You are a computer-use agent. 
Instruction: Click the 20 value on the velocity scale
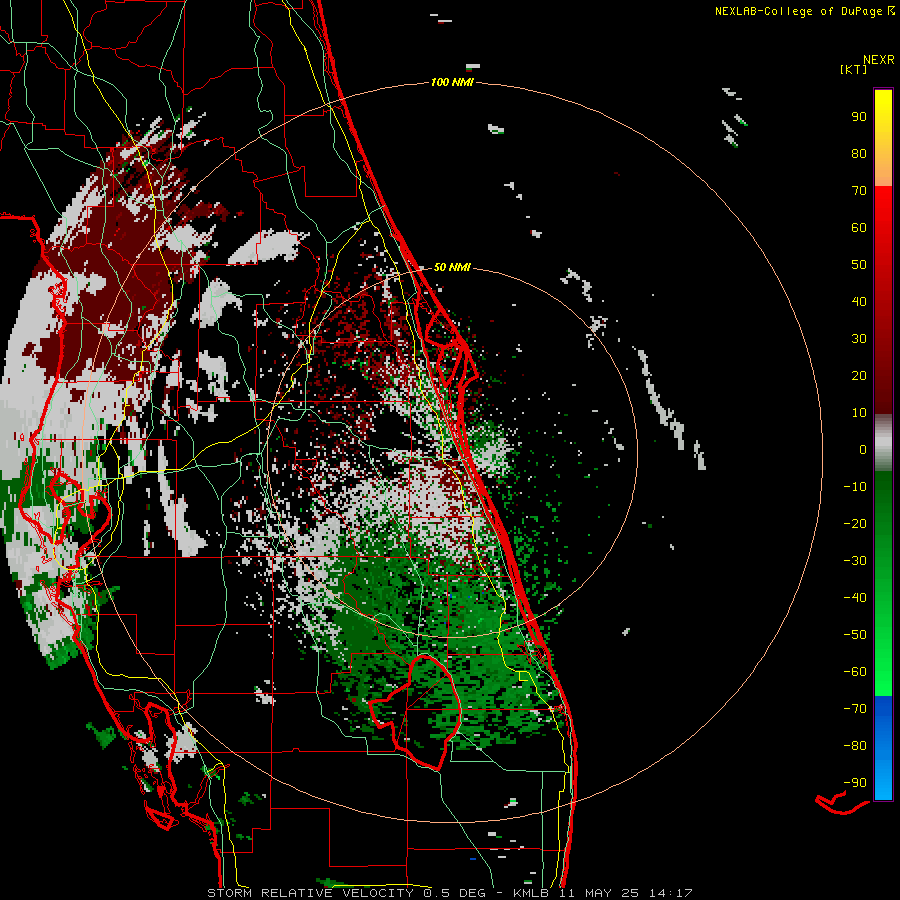859,375
